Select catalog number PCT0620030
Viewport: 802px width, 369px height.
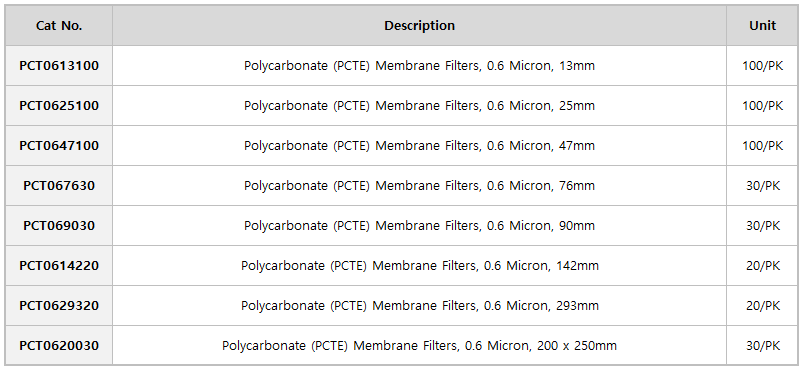59,345
